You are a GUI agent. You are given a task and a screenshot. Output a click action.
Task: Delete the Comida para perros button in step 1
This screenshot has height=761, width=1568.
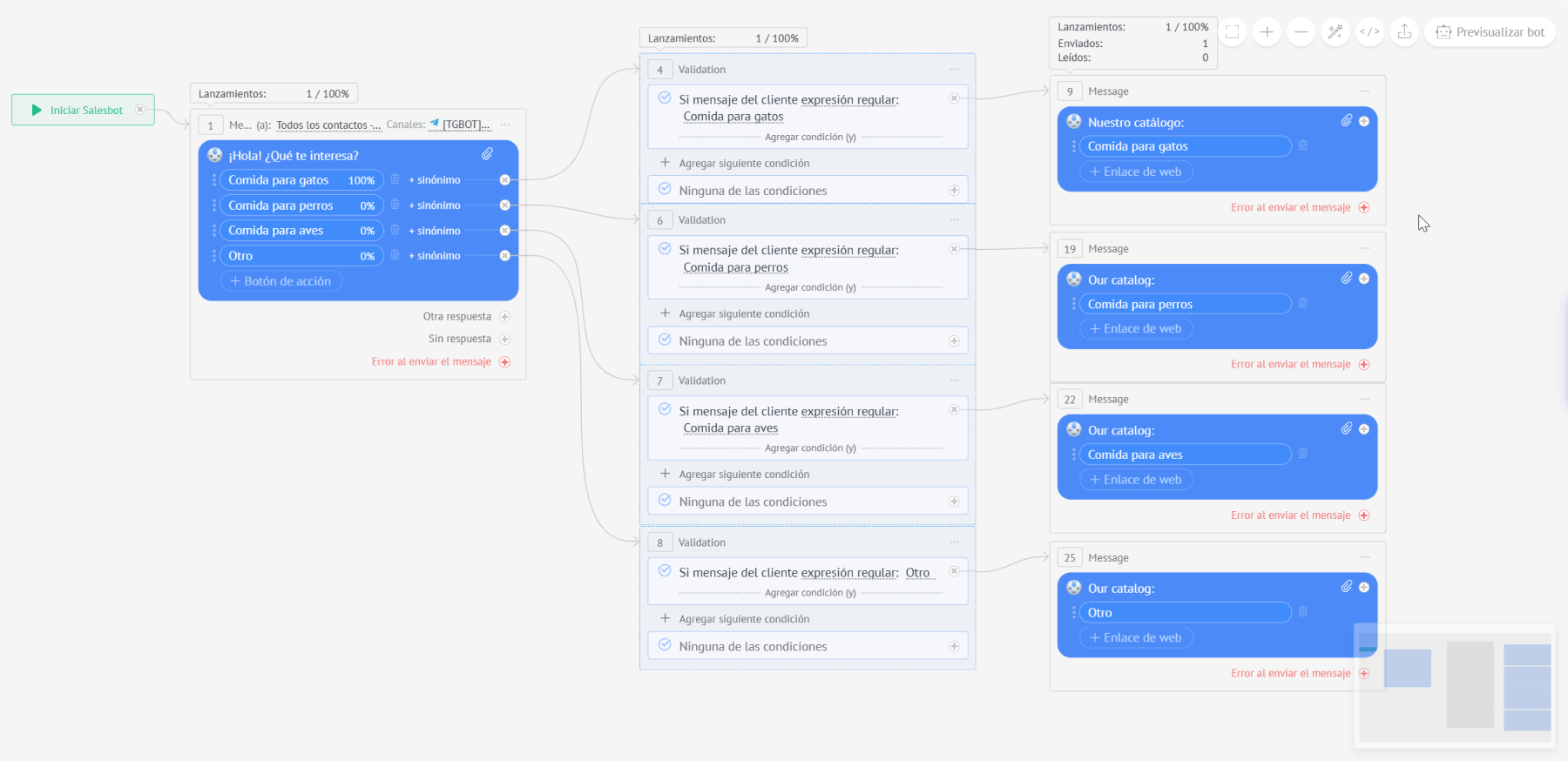pos(395,205)
